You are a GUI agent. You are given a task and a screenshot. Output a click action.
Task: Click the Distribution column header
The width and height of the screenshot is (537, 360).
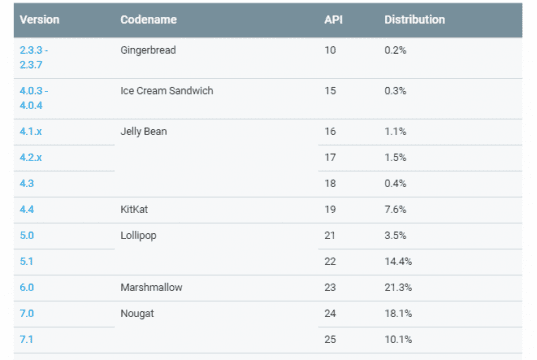pos(415,20)
